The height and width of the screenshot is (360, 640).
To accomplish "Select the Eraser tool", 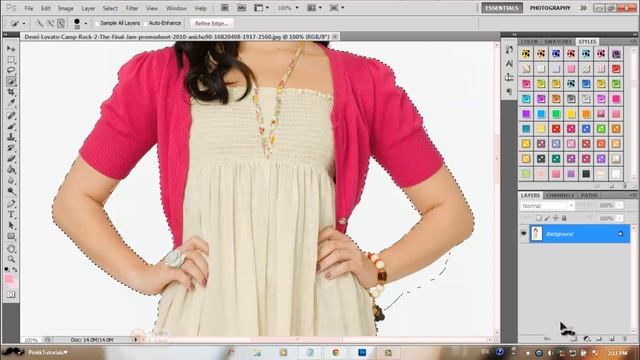I will (11, 159).
